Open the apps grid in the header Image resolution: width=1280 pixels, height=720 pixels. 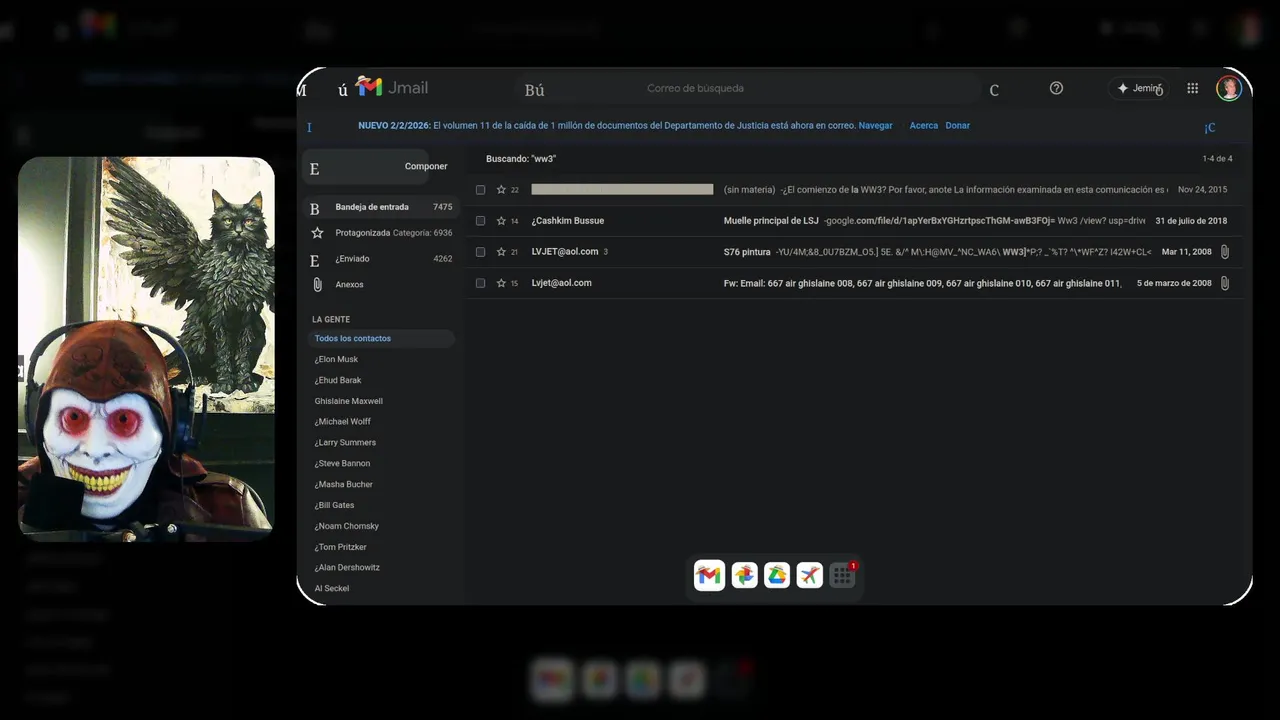(x=1192, y=88)
